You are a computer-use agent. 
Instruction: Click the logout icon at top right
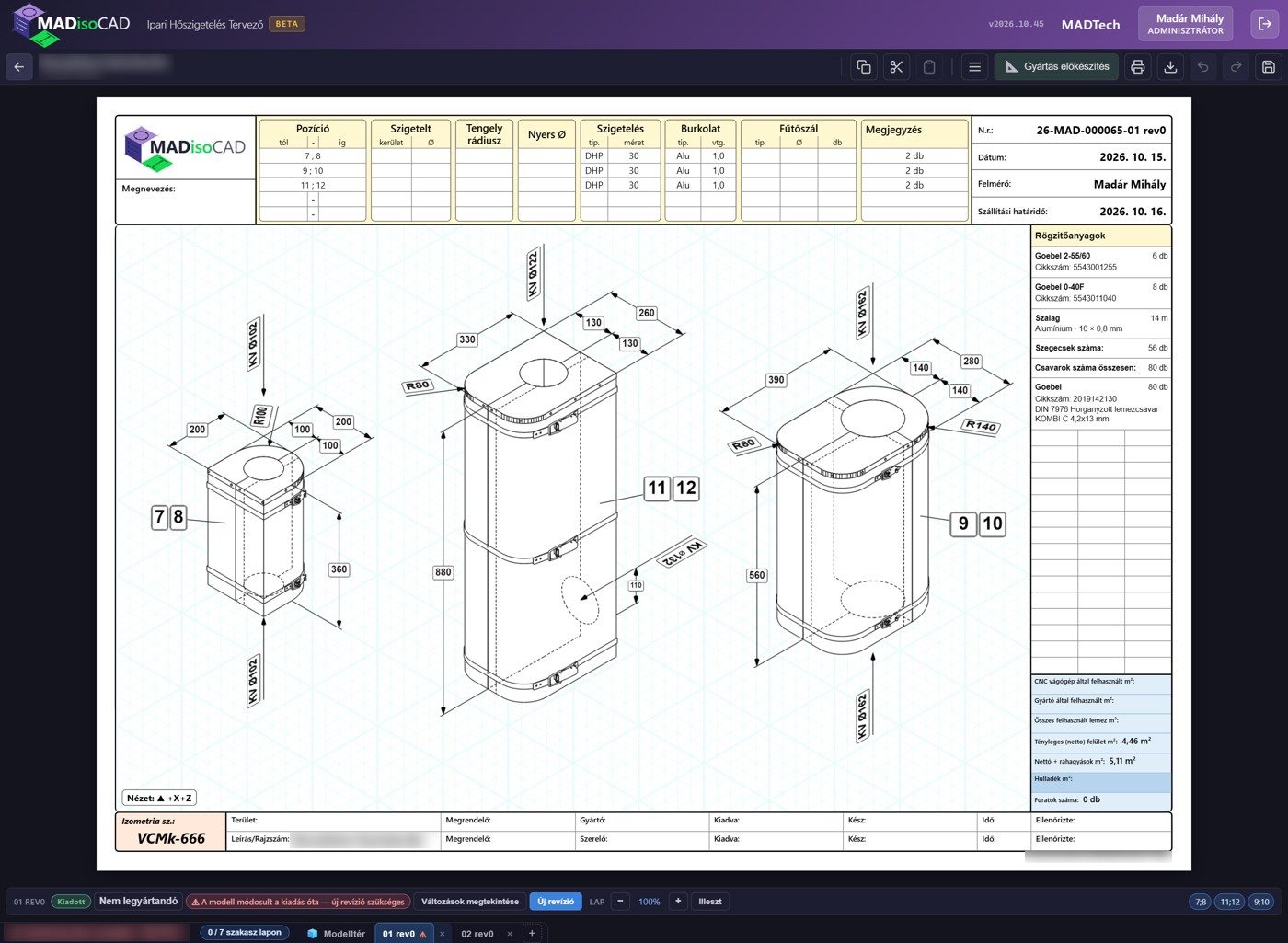(x=1265, y=24)
